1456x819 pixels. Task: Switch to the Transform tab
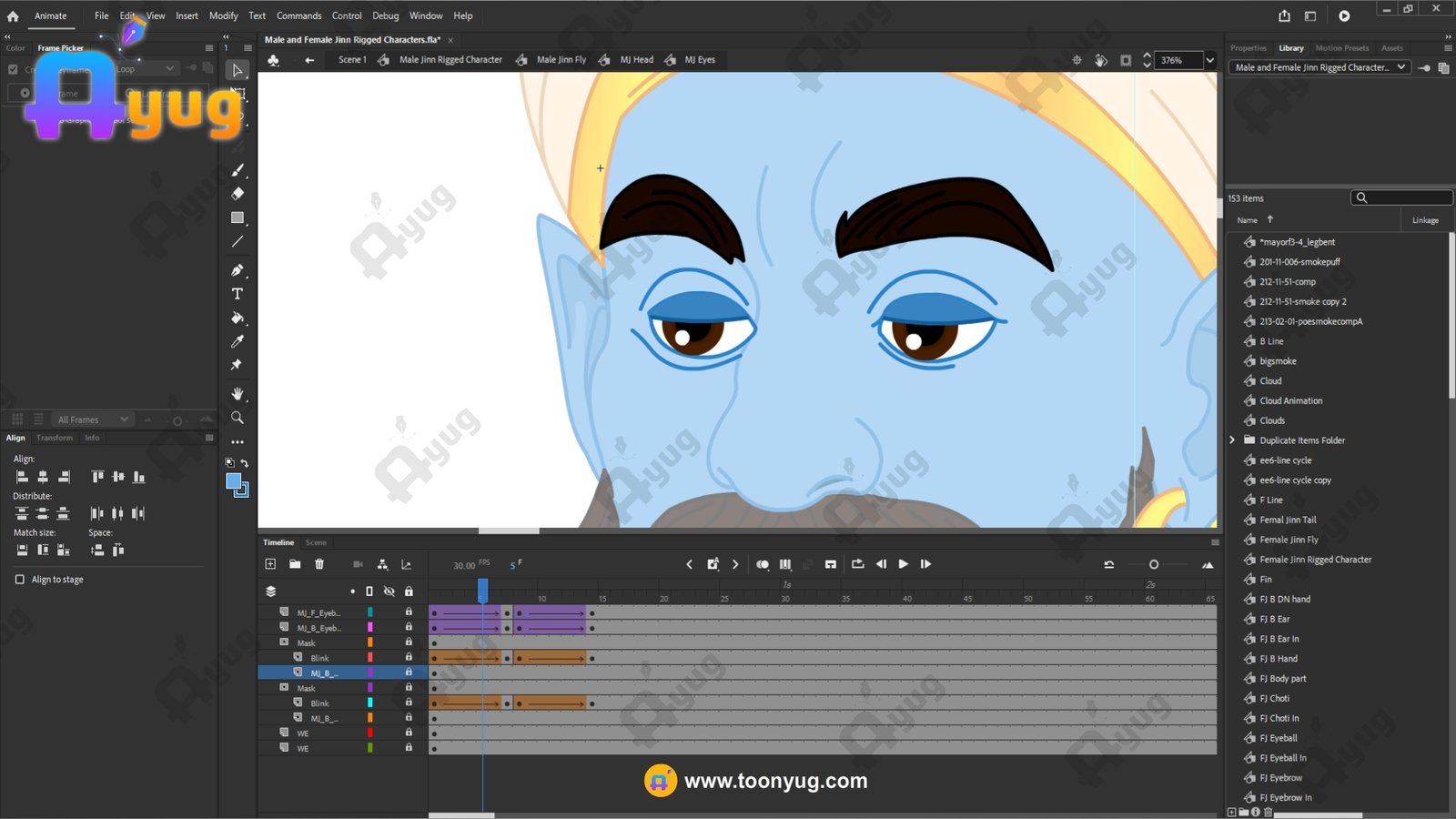[55, 438]
